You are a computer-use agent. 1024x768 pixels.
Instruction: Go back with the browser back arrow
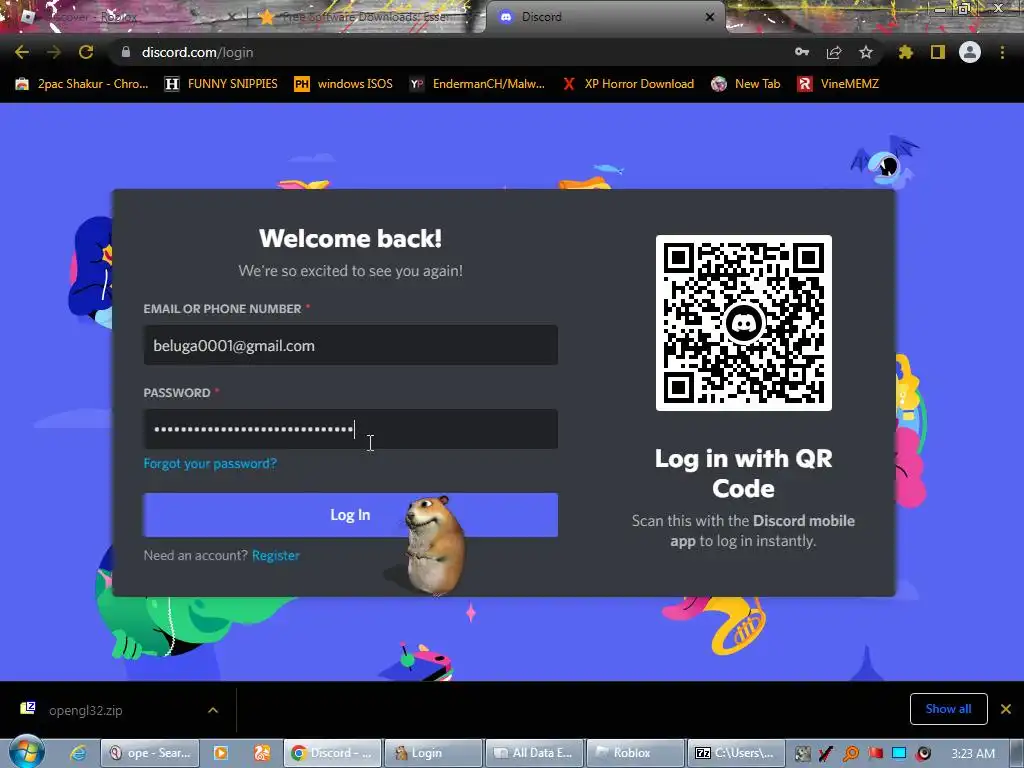22,52
